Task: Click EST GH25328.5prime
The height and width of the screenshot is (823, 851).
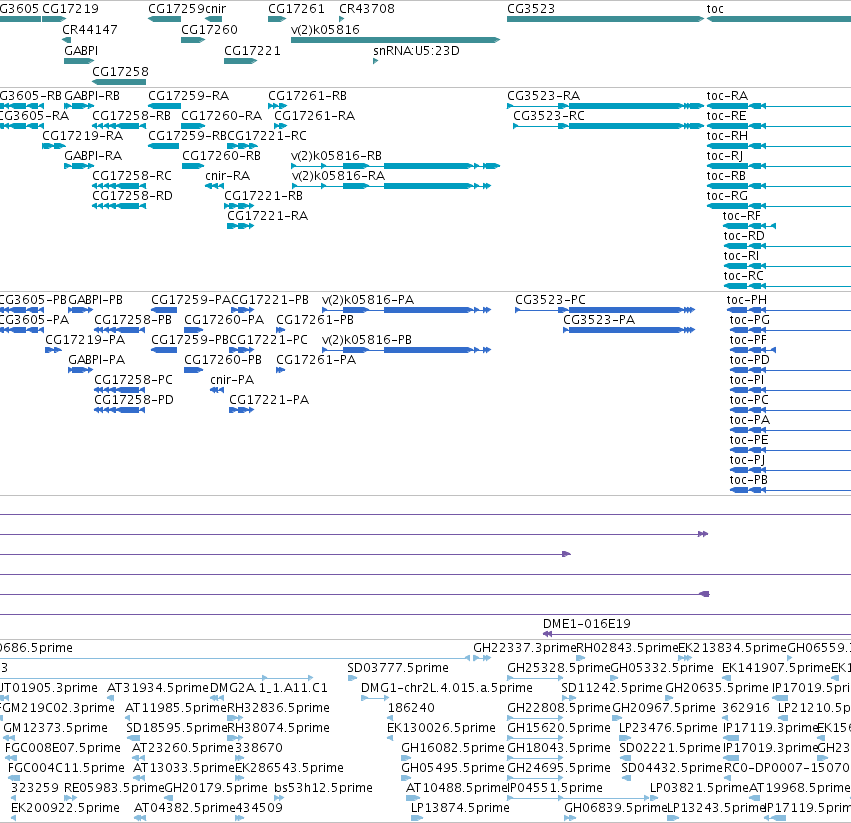Action: coord(558,668)
